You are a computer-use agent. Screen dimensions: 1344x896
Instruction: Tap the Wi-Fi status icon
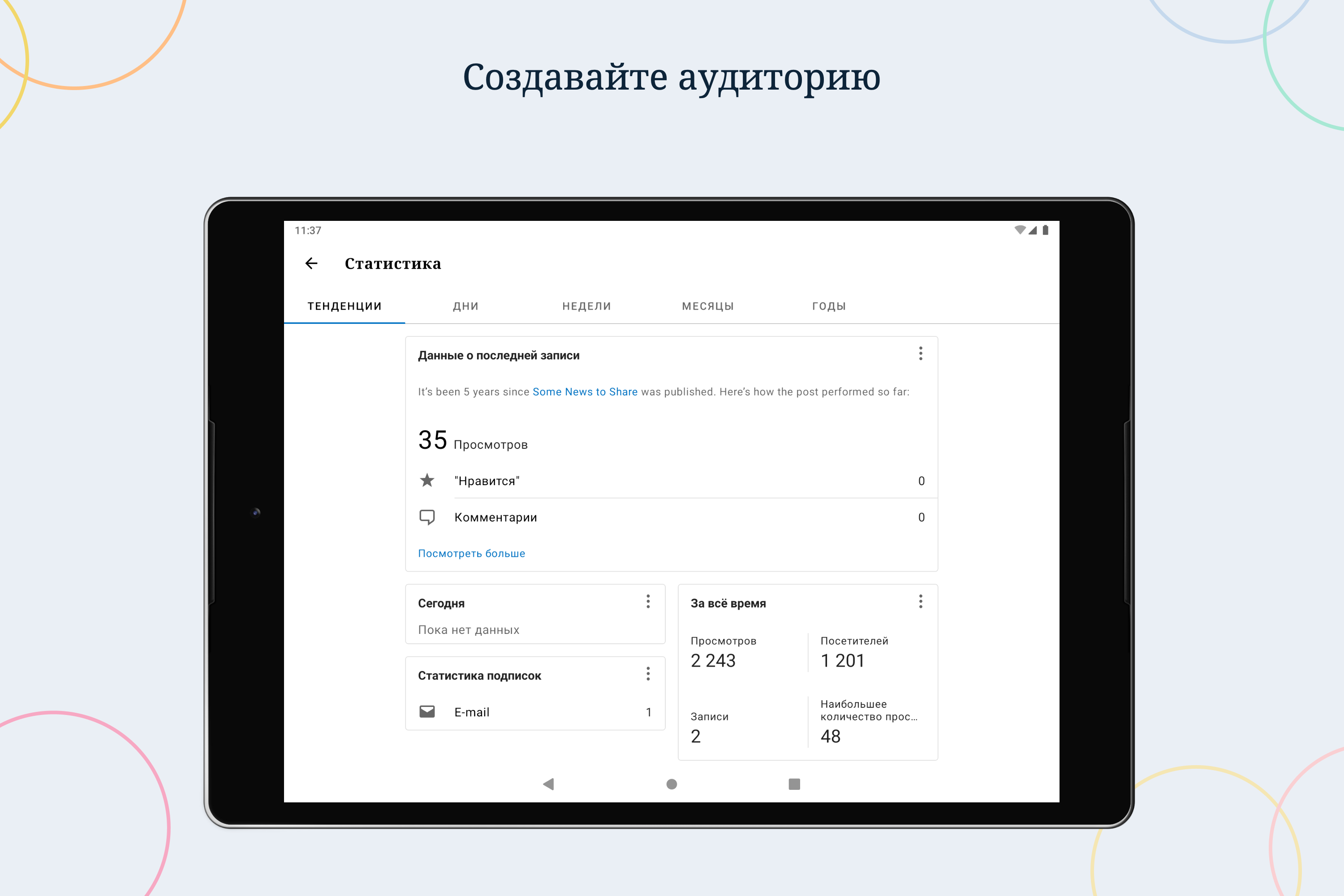[x=1020, y=230]
